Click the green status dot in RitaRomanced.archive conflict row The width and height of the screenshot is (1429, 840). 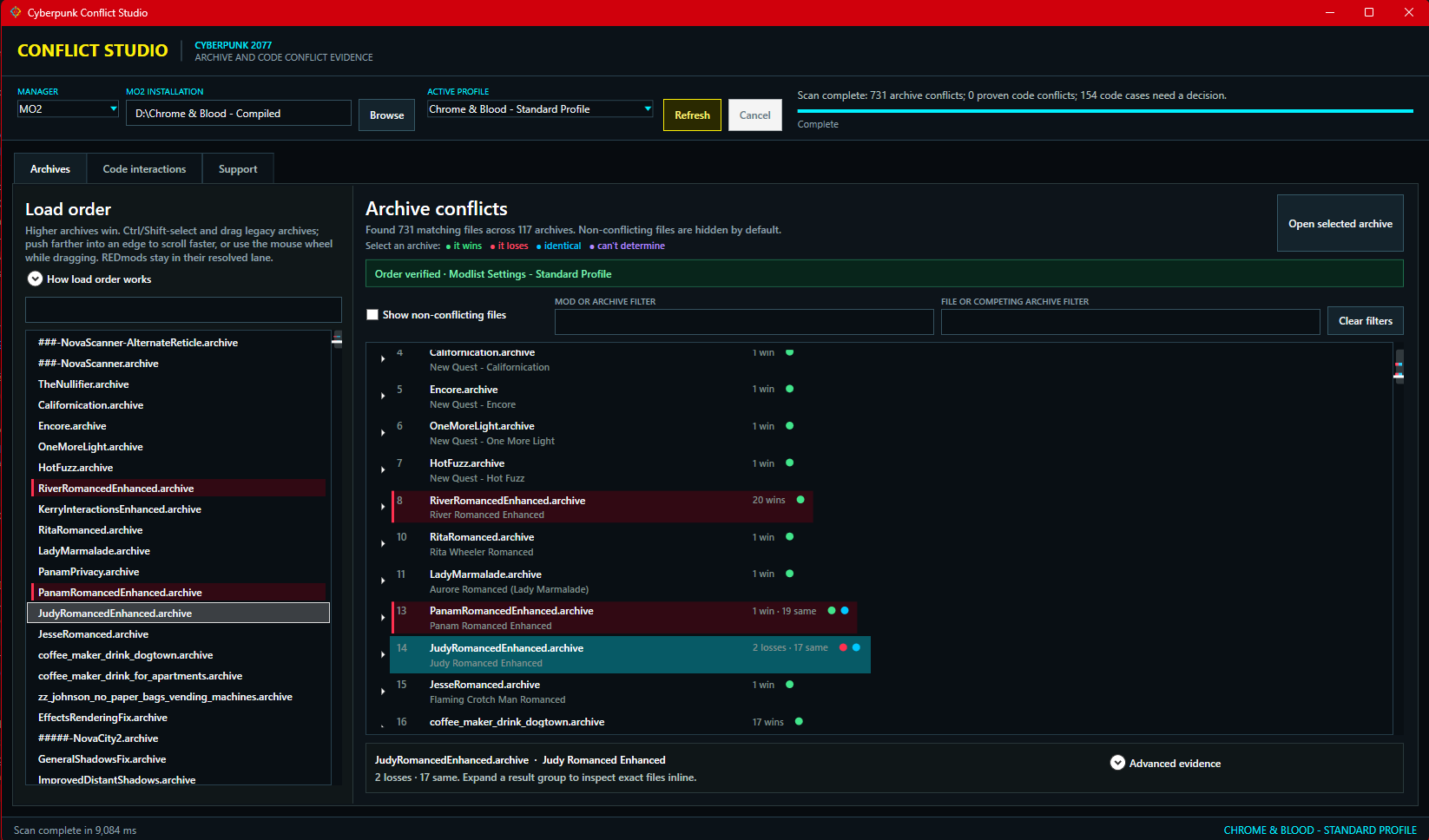pos(789,536)
